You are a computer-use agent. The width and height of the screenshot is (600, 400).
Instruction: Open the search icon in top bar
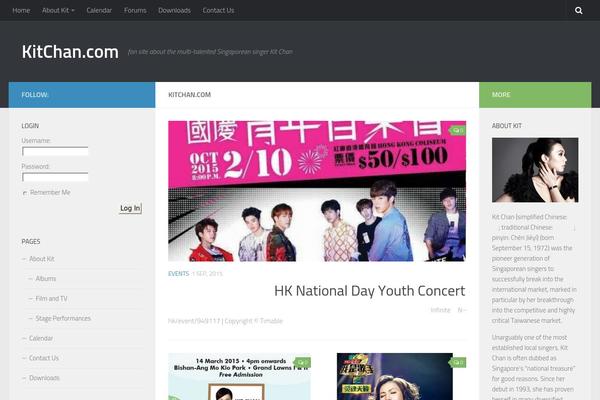tap(579, 10)
